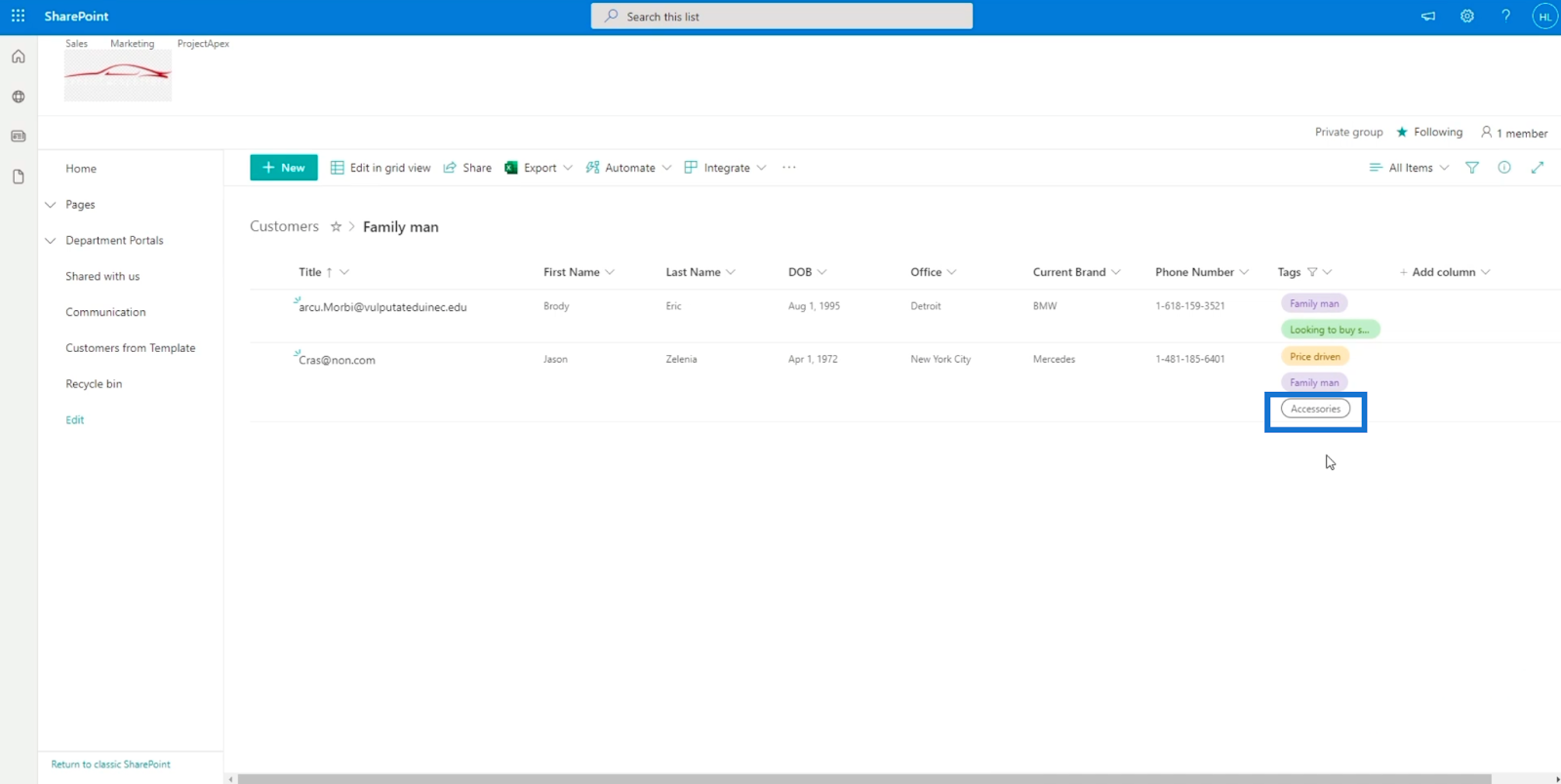This screenshot has height=784, width=1561.
Task: Click phone number 1-618-159-3521
Action: 1190,306
